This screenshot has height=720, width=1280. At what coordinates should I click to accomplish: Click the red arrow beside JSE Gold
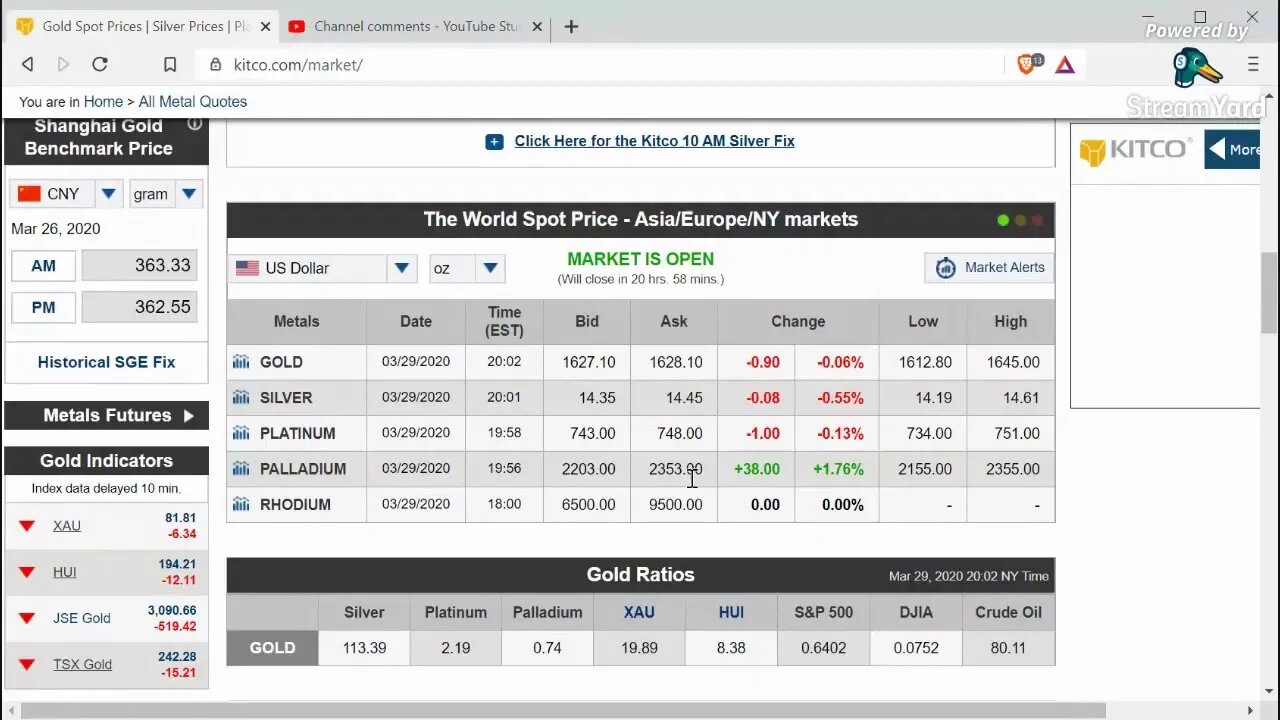27,618
